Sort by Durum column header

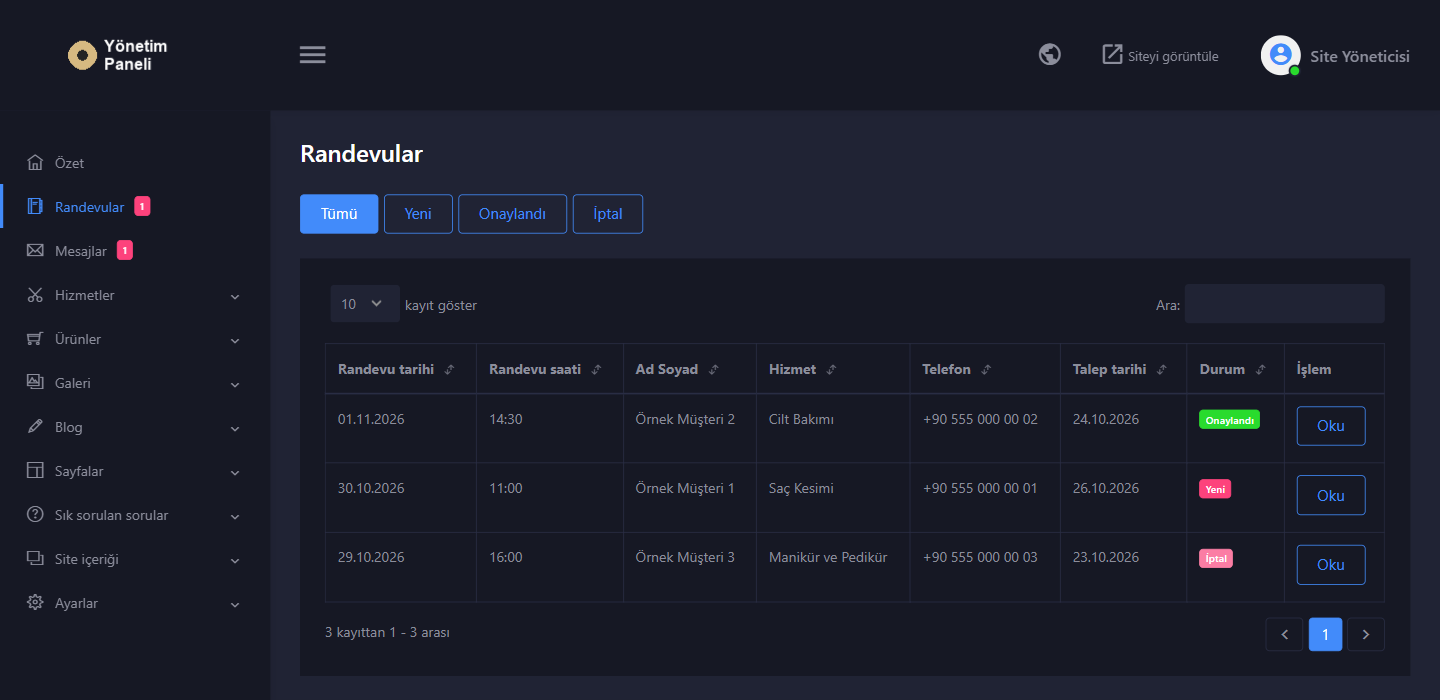coord(1235,369)
